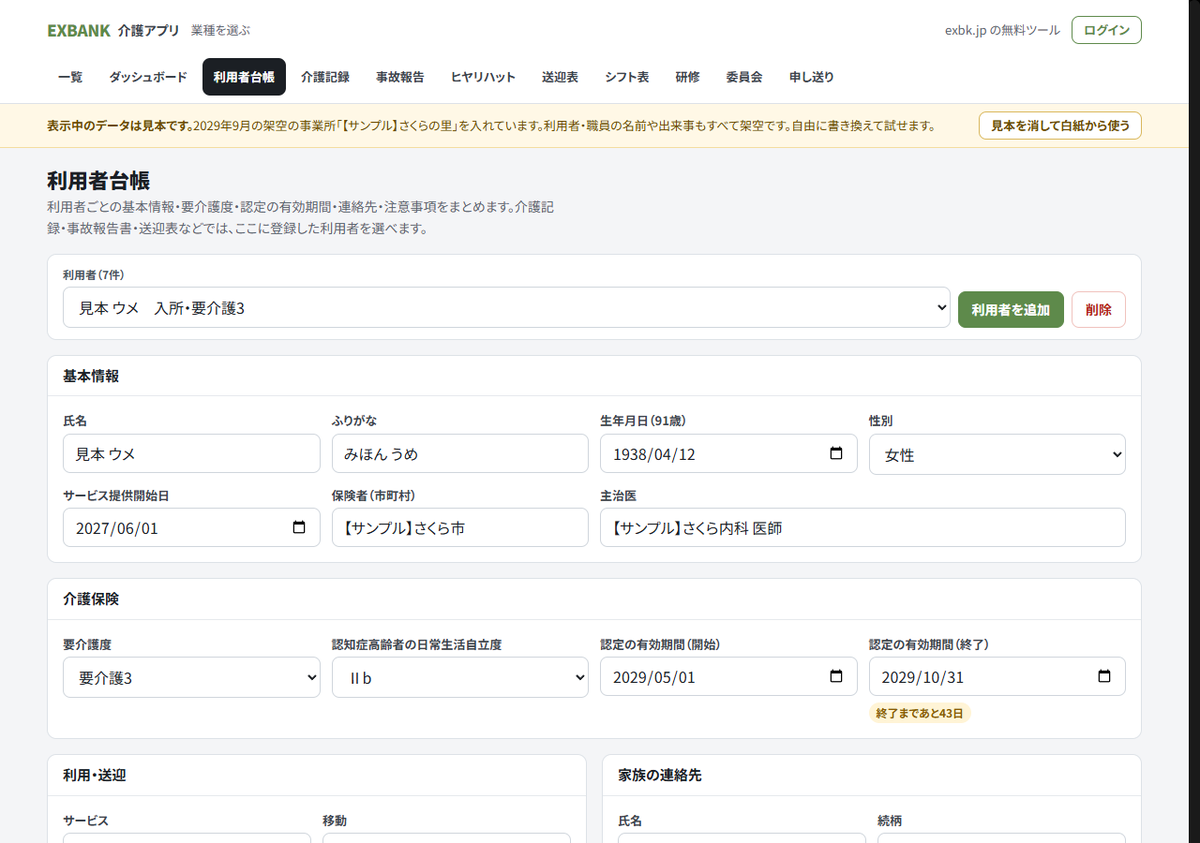Viewport: 1200px width, 843px height.
Task: Click the 終了まであと43日 badge
Action: tap(920, 713)
